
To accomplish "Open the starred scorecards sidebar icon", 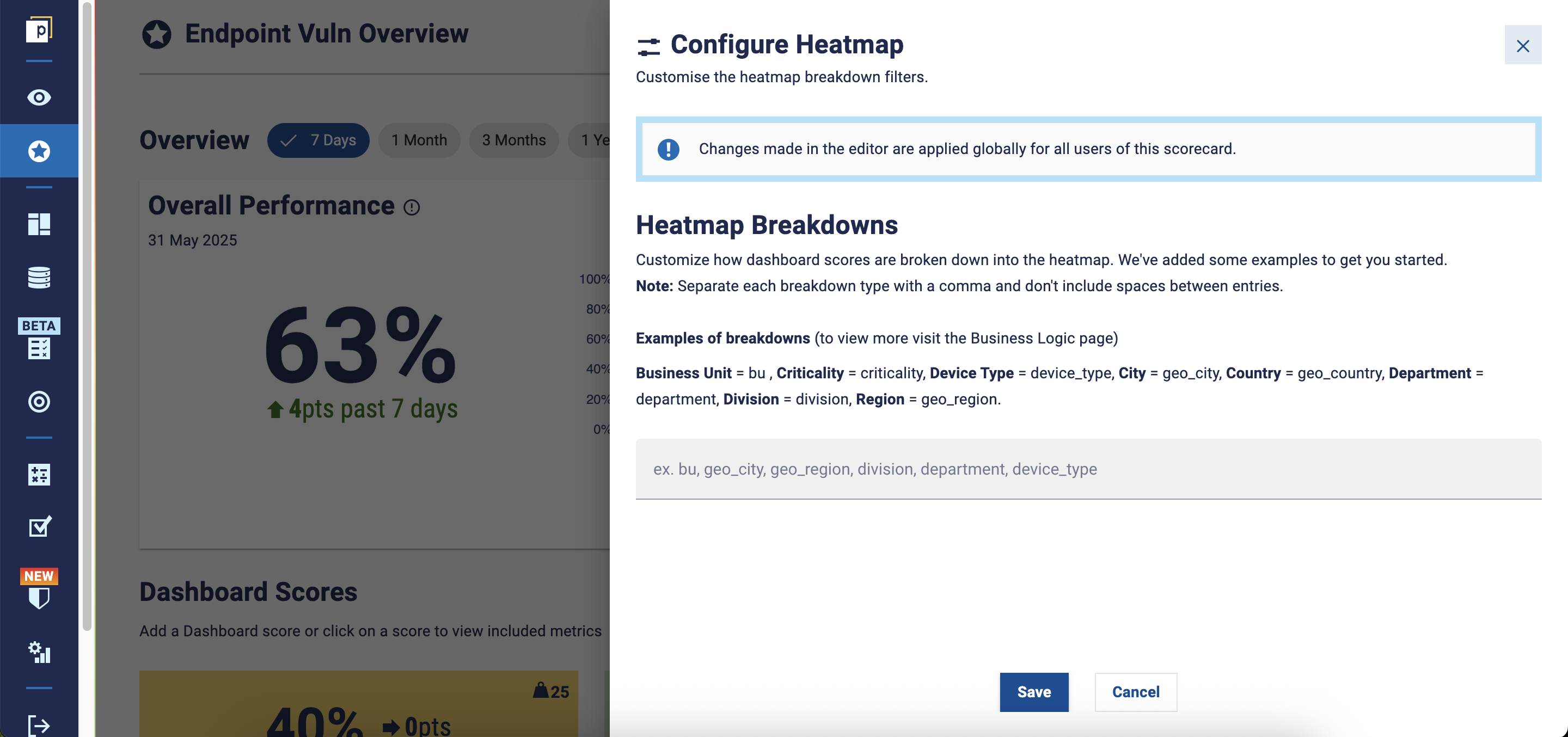I will (39, 151).
